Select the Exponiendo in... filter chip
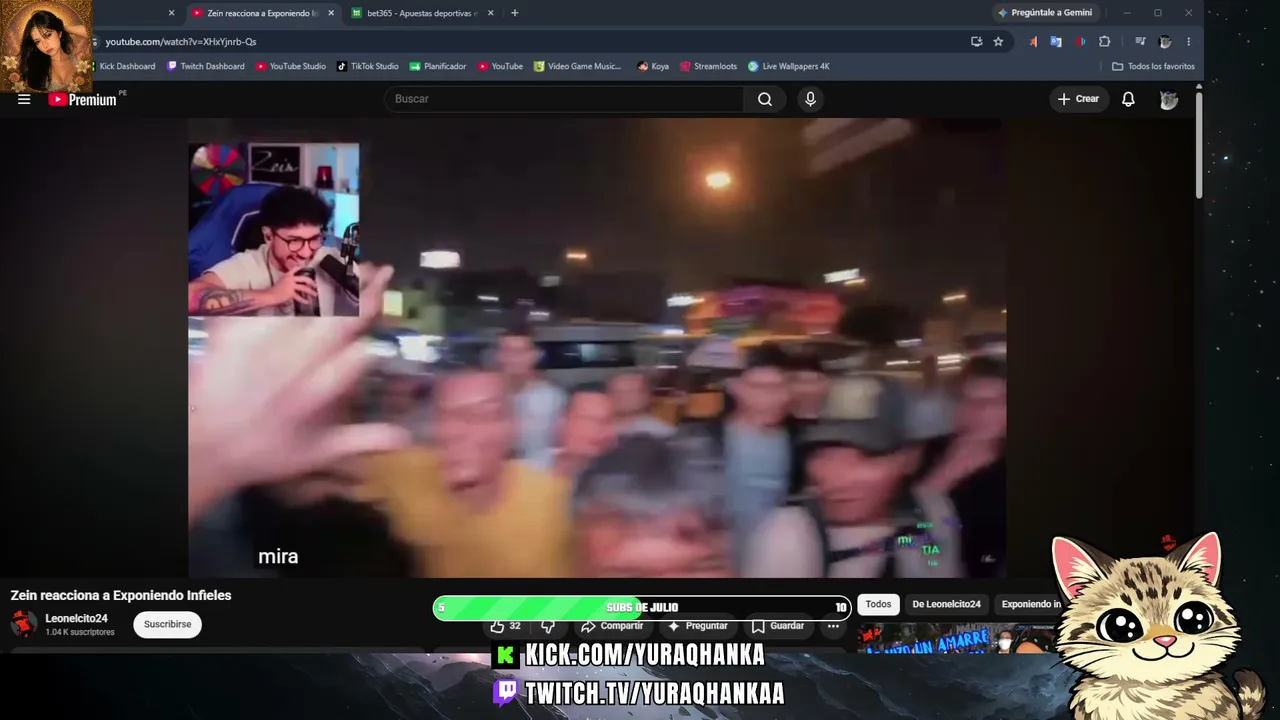 tap(1028, 604)
